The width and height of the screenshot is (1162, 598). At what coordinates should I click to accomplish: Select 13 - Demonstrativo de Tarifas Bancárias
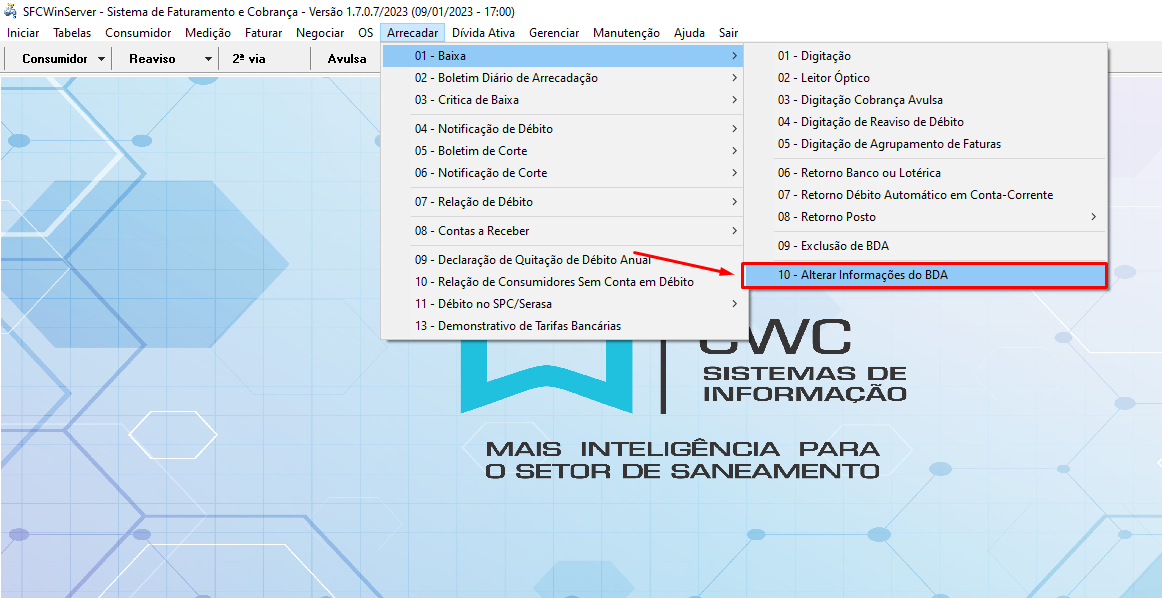pos(517,326)
